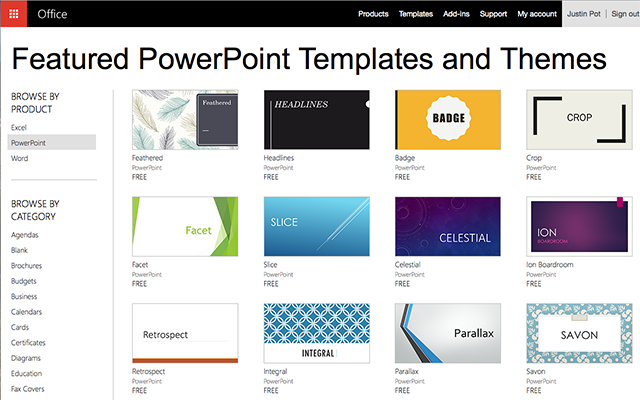The image size is (640, 400).
Task: Click the Retrospect title link below thumbnail
Action: (x=149, y=371)
